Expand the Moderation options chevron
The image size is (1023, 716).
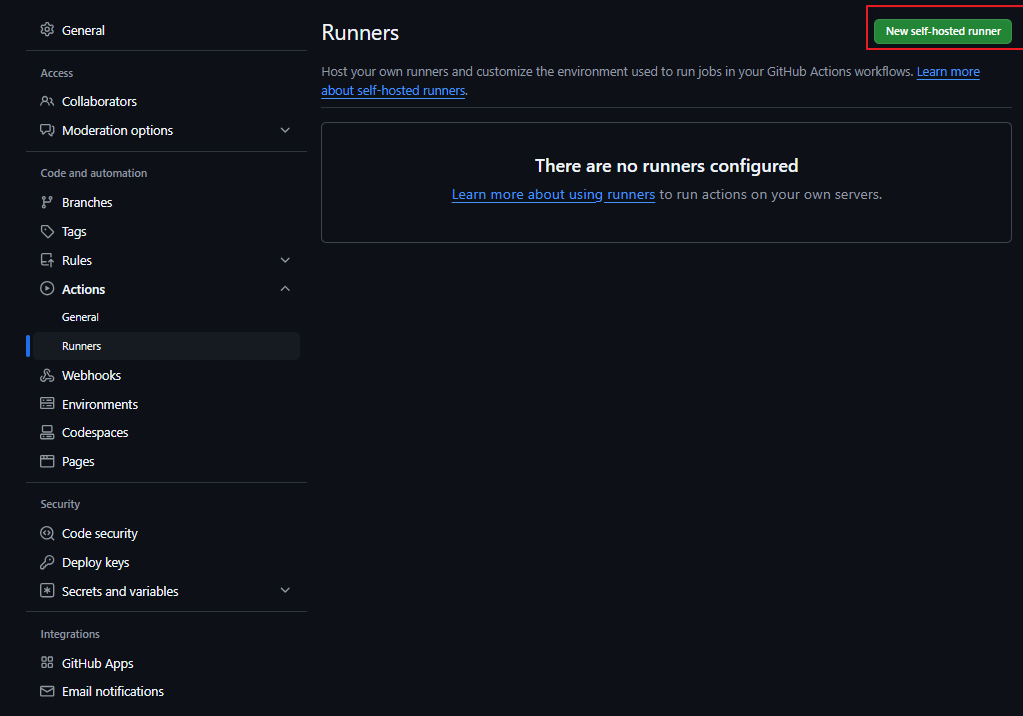click(x=285, y=130)
